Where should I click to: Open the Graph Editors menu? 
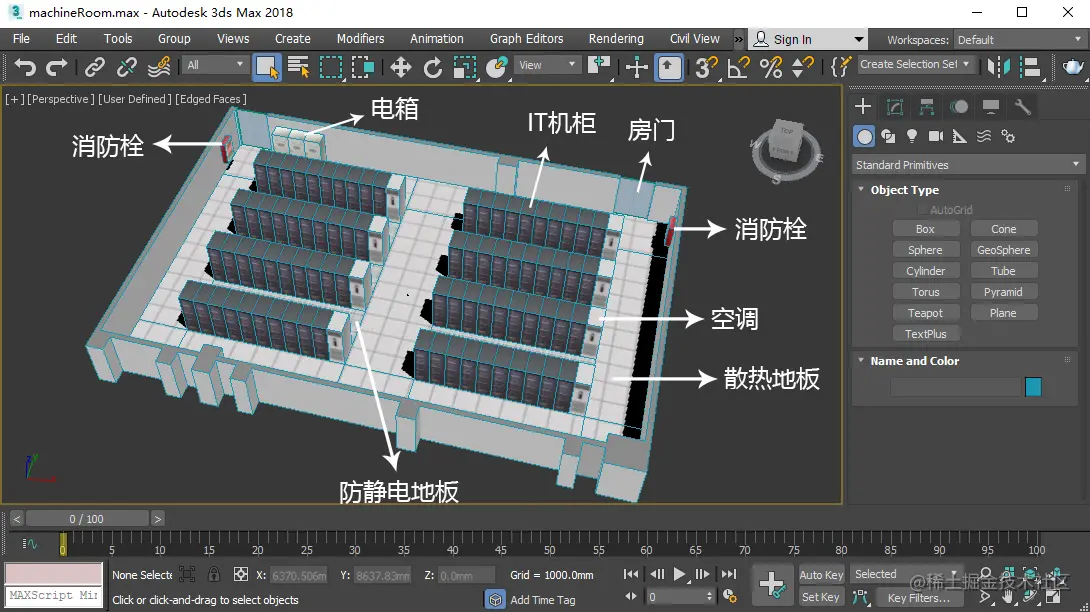click(x=527, y=38)
